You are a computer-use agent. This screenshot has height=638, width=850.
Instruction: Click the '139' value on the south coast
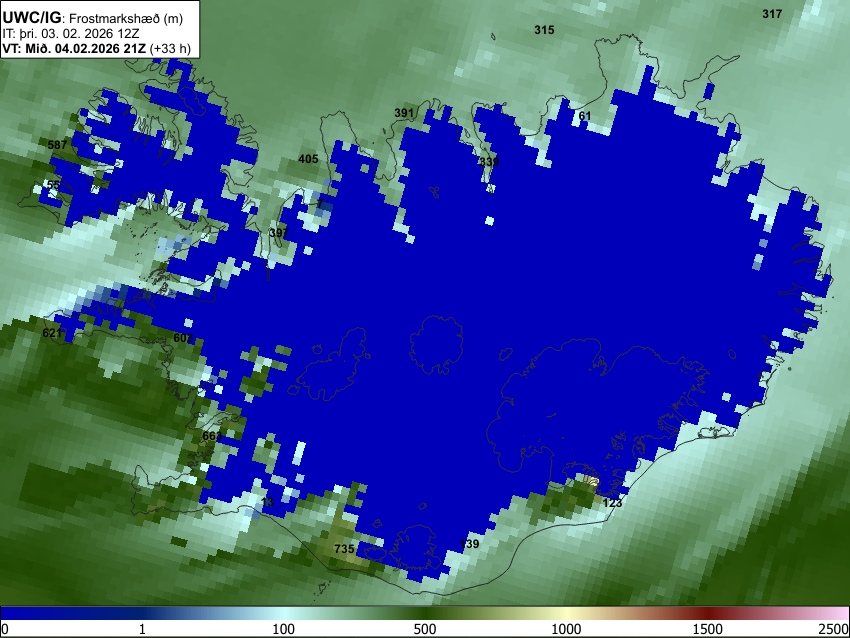pyautogui.click(x=469, y=544)
